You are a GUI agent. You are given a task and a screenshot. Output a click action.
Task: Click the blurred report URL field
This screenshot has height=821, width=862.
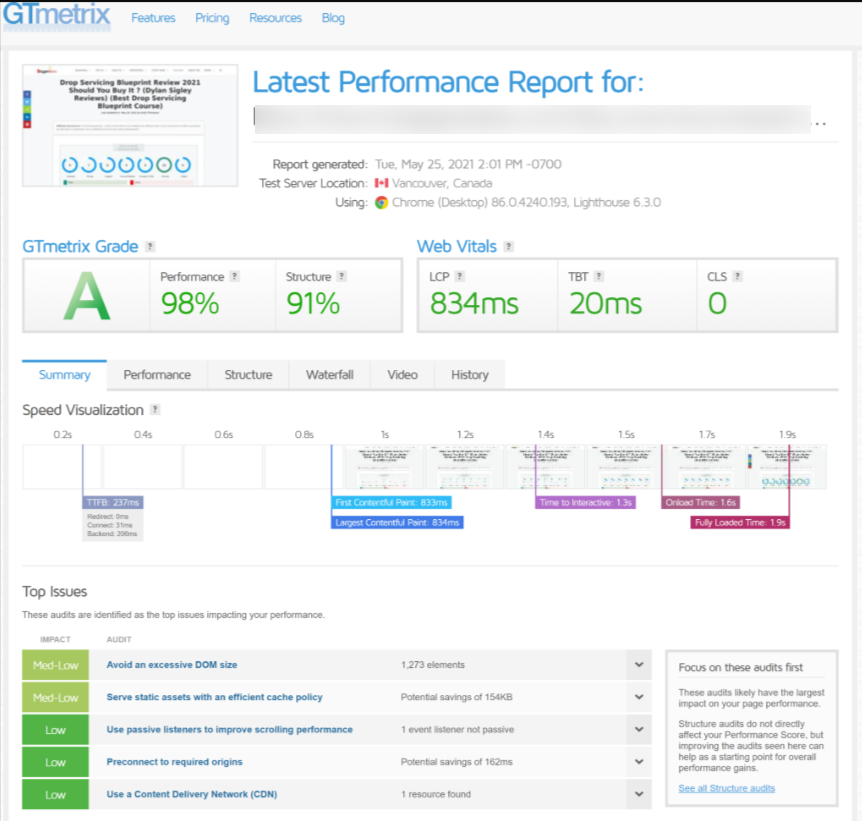coord(532,119)
